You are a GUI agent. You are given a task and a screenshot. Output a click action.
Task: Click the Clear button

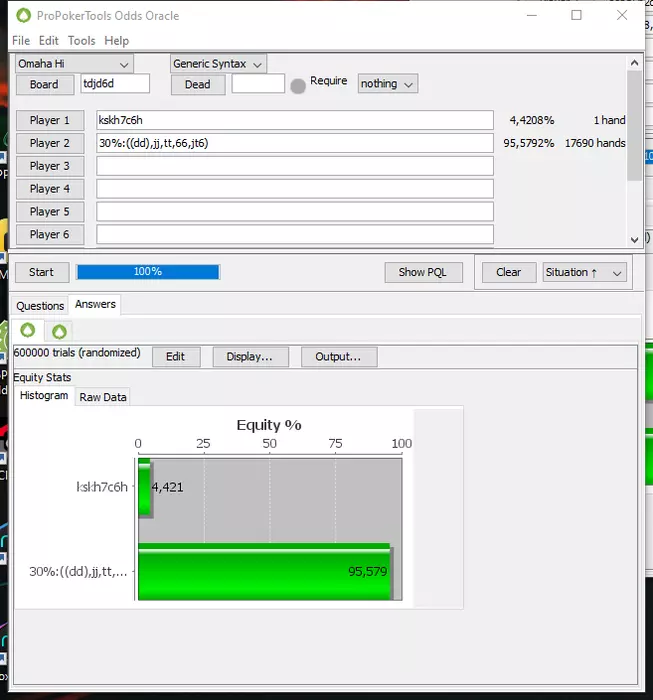(509, 272)
